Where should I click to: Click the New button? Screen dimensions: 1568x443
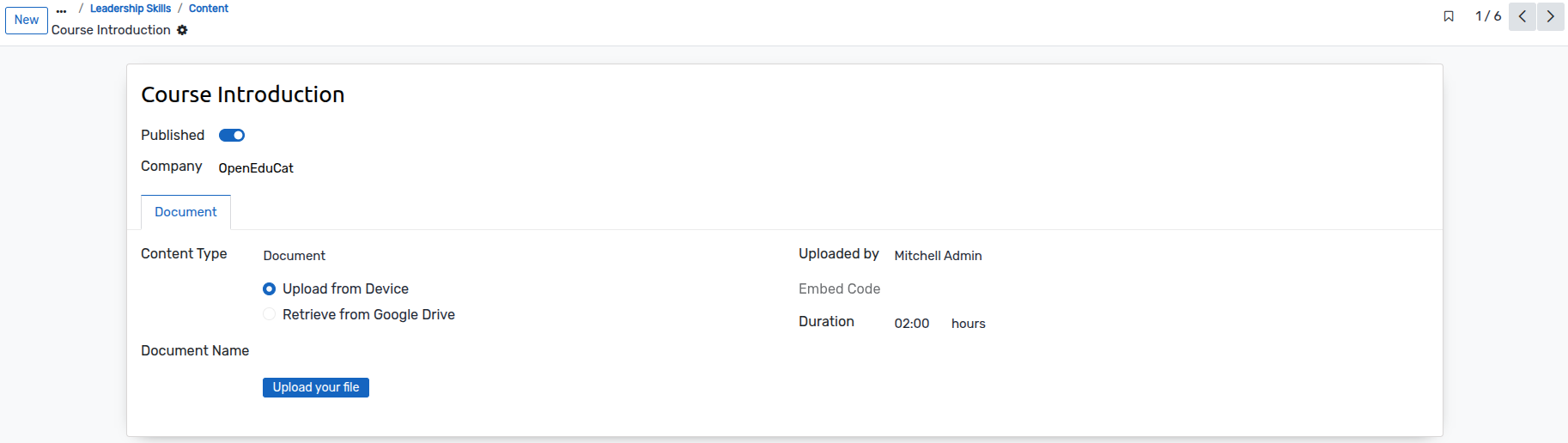click(x=27, y=20)
